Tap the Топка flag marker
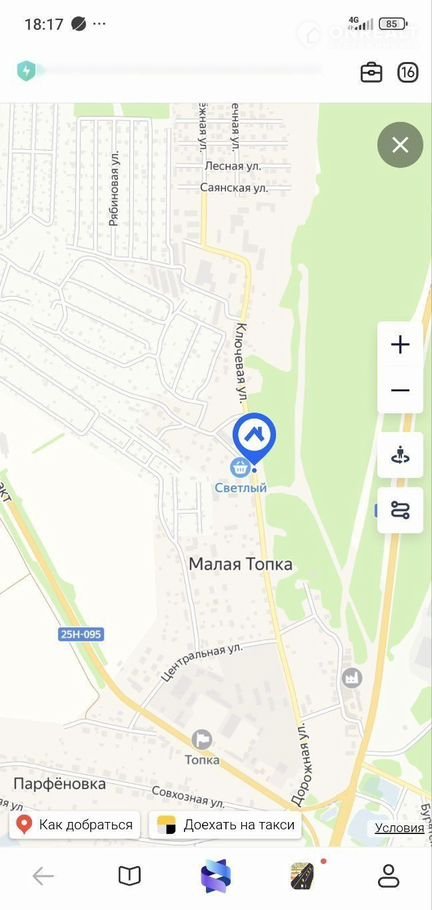The width and height of the screenshot is (432, 910). [202, 739]
